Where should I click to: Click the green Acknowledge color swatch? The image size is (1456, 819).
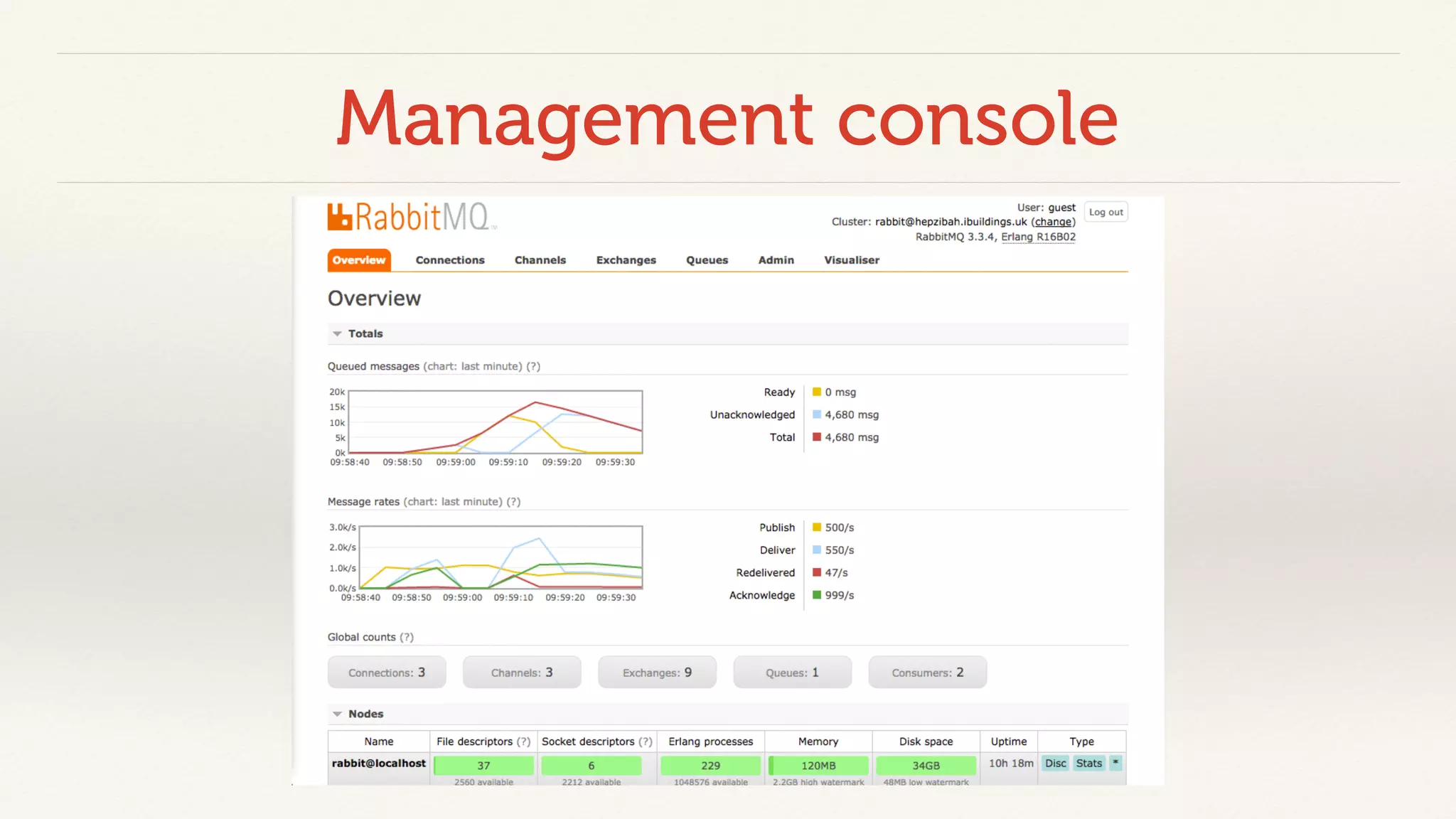[817, 595]
